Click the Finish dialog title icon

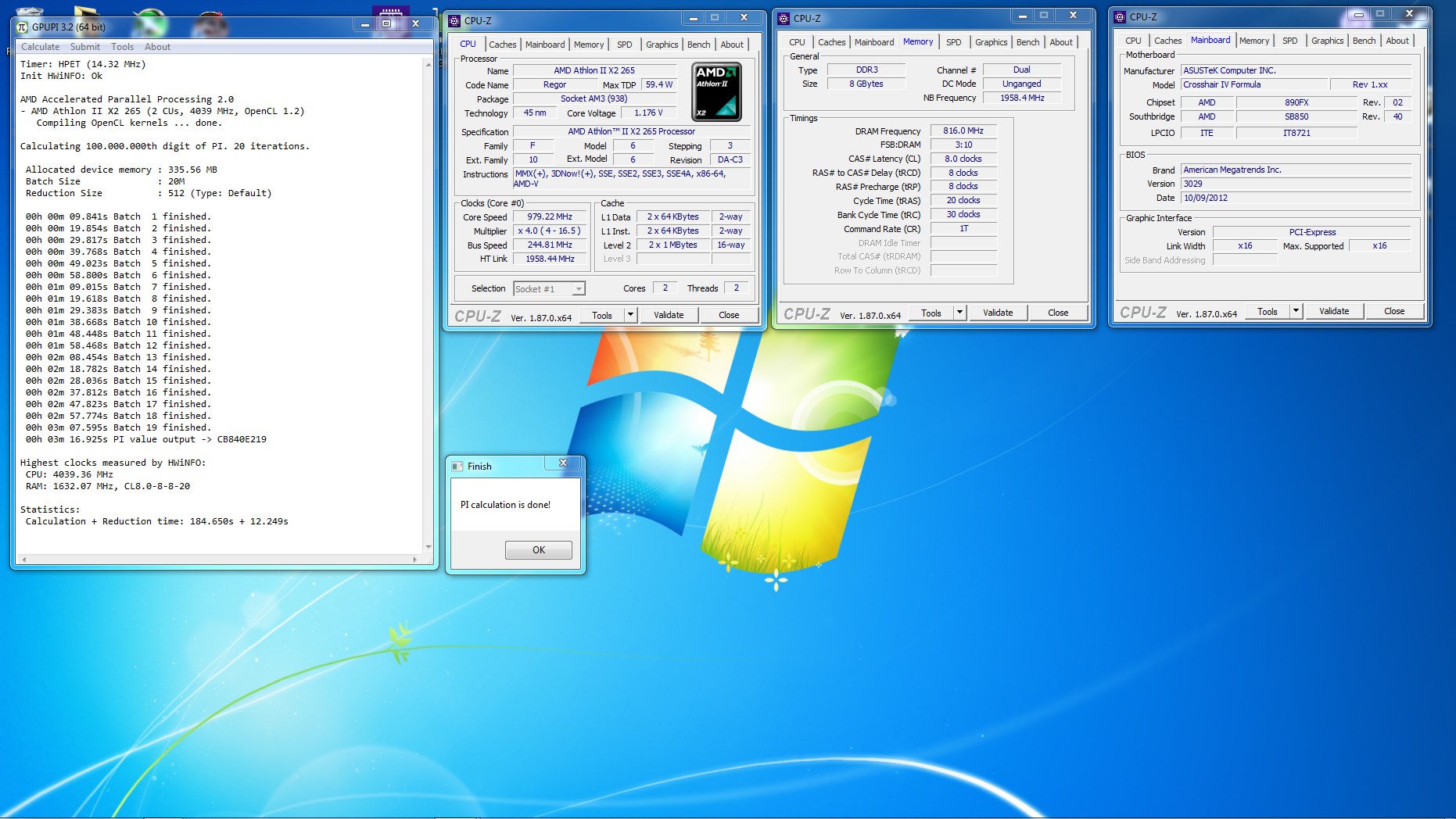(457, 467)
